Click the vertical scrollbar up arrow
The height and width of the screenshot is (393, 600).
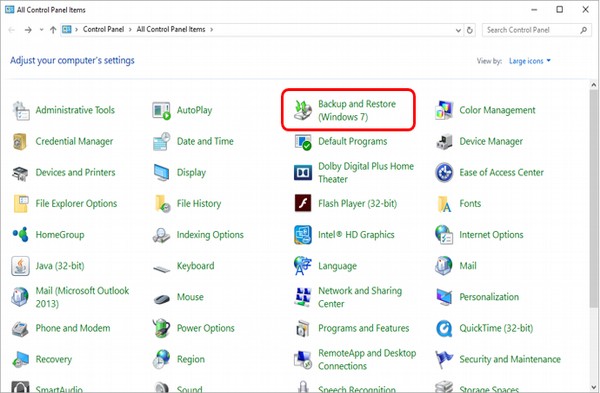pos(593,85)
